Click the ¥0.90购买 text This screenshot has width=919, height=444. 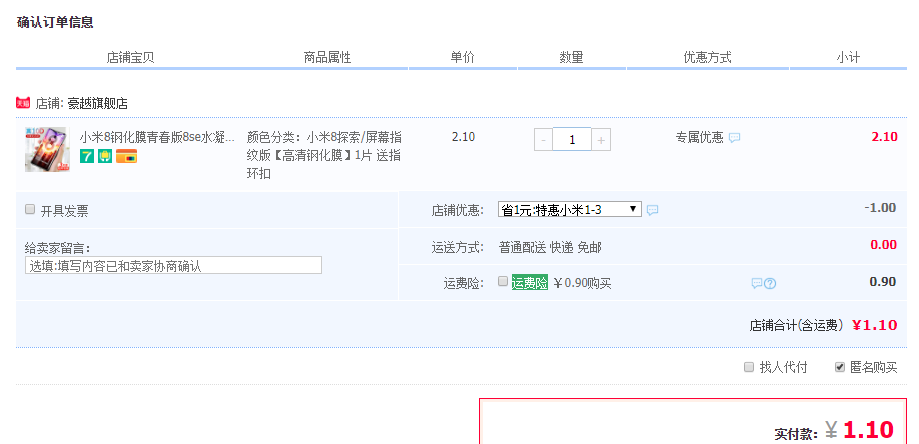pyautogui.click(x=582, y=284)
